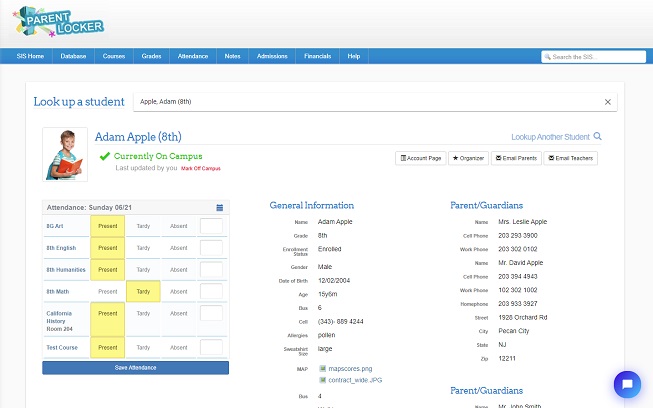Mark 8G Art as Tardy
Image resolution: width=653 pixels, height=408 pixels.
143,226
